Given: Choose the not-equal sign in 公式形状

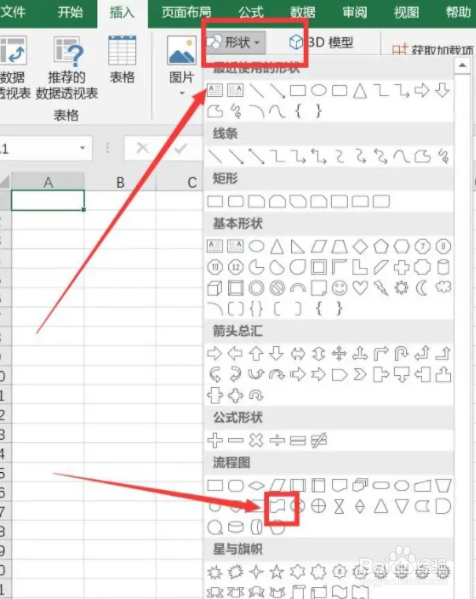Looking at the screenshot, I should (x=319, y=440).
